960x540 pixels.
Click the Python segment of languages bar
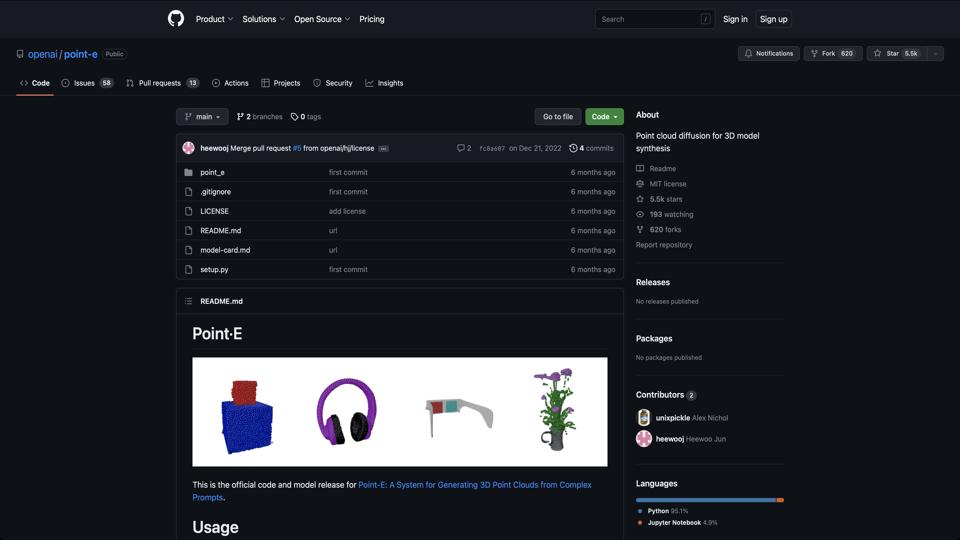(705, 500)
